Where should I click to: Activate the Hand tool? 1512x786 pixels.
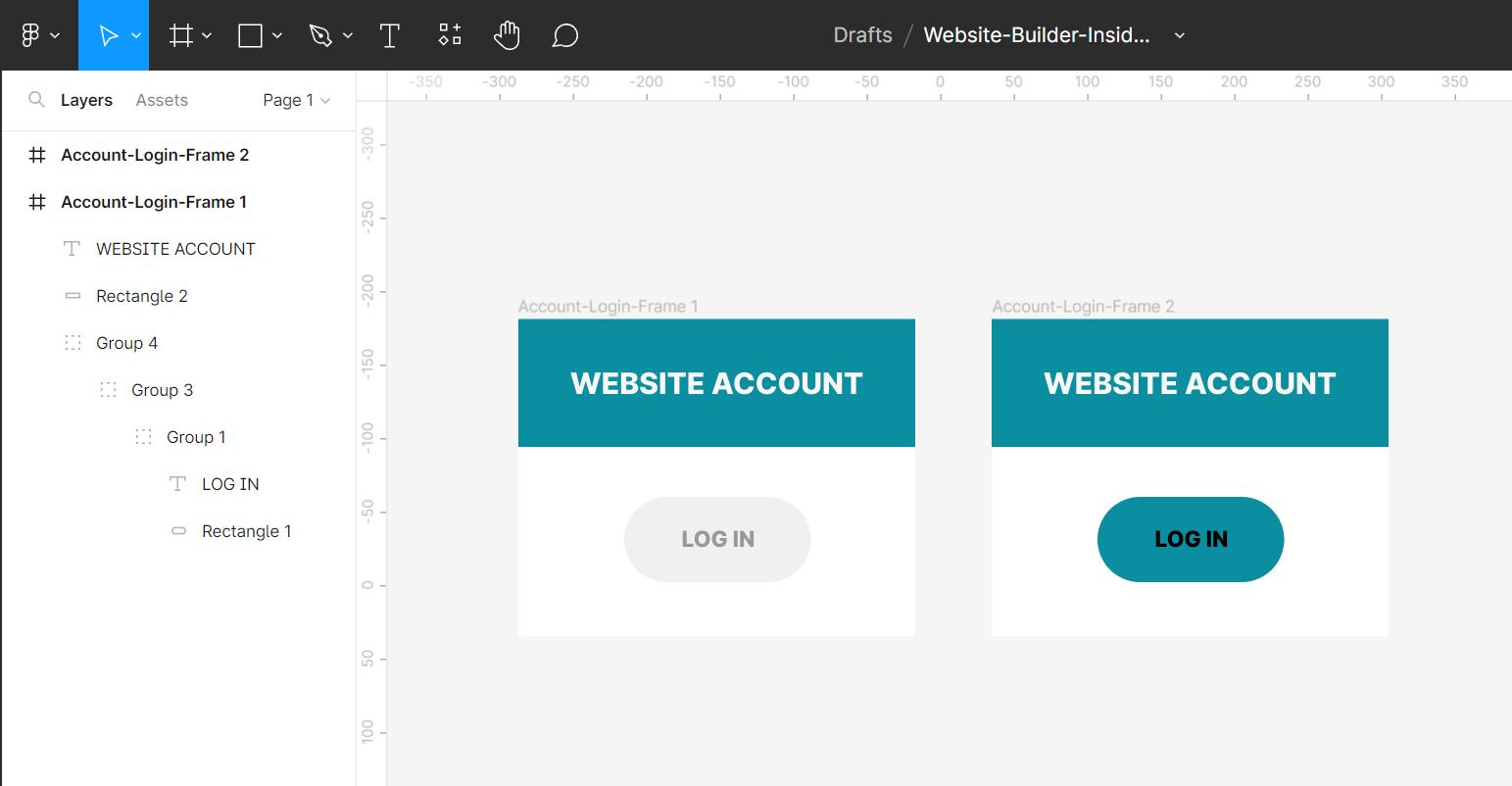pyautogui.click(x=507, y=35)
